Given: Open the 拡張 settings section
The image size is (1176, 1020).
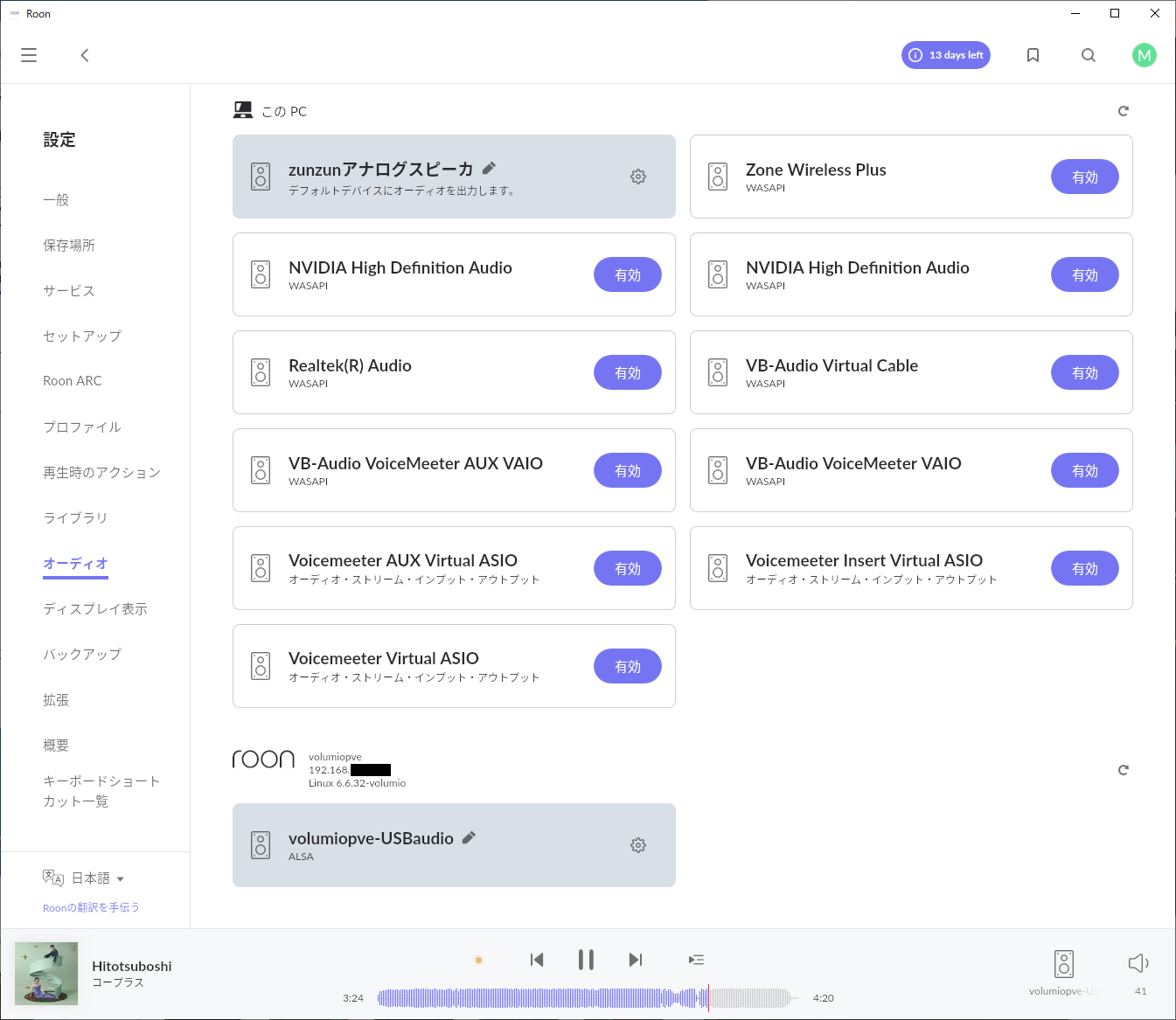Looking at the screenshot, I should click(56, 699).
